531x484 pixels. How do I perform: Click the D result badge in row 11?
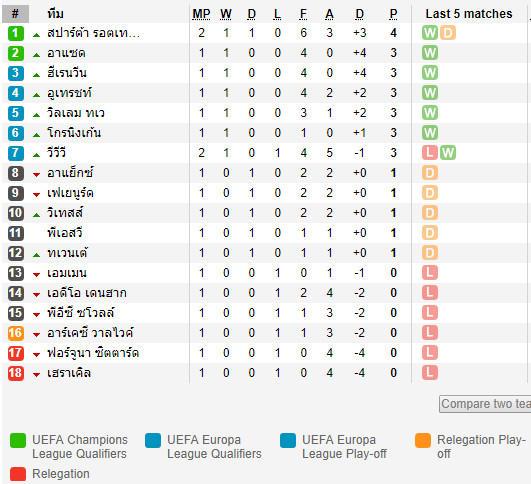(430, 233)
